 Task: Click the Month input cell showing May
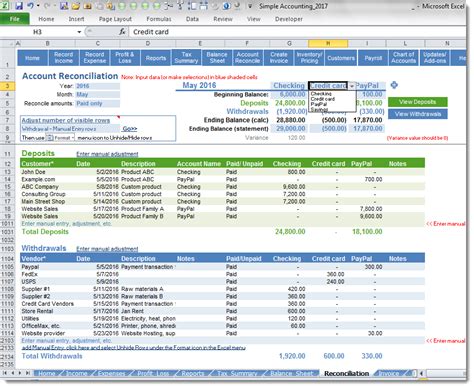pyautogui.click(x=97, y=95)
